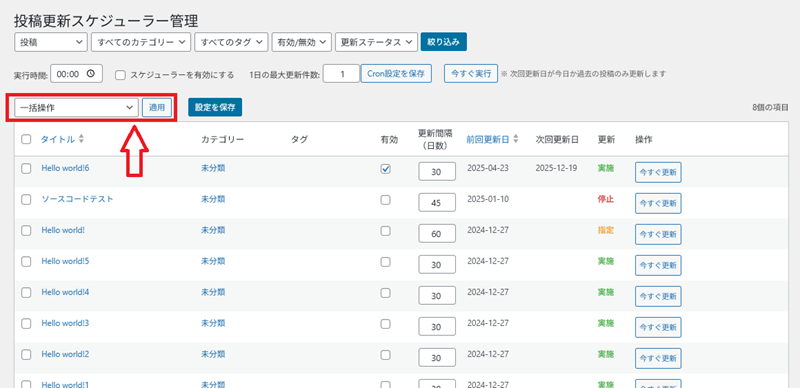This screenshot has width=800, height=388.
Task: Open the 投稿 post type dropdown
Action: point(51,42)
